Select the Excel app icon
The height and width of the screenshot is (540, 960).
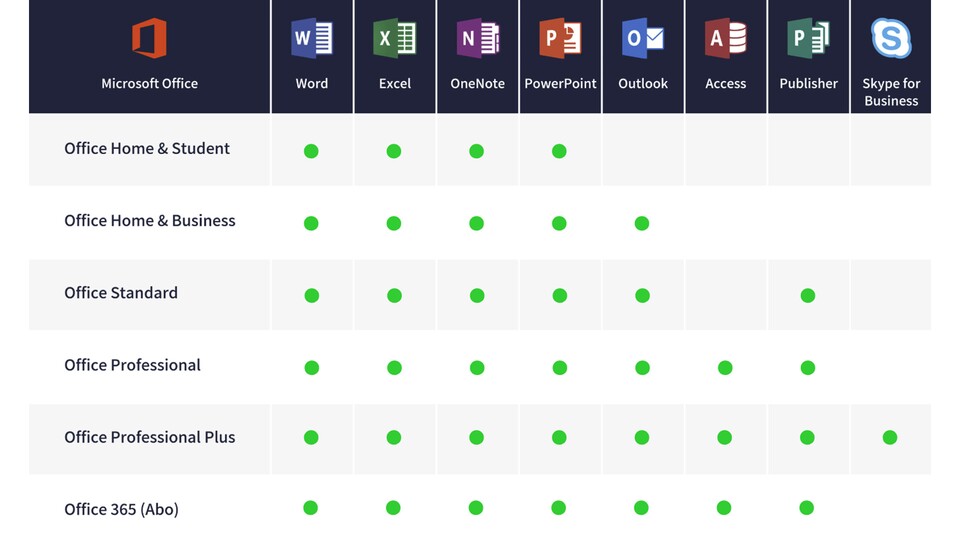[395, 38]
